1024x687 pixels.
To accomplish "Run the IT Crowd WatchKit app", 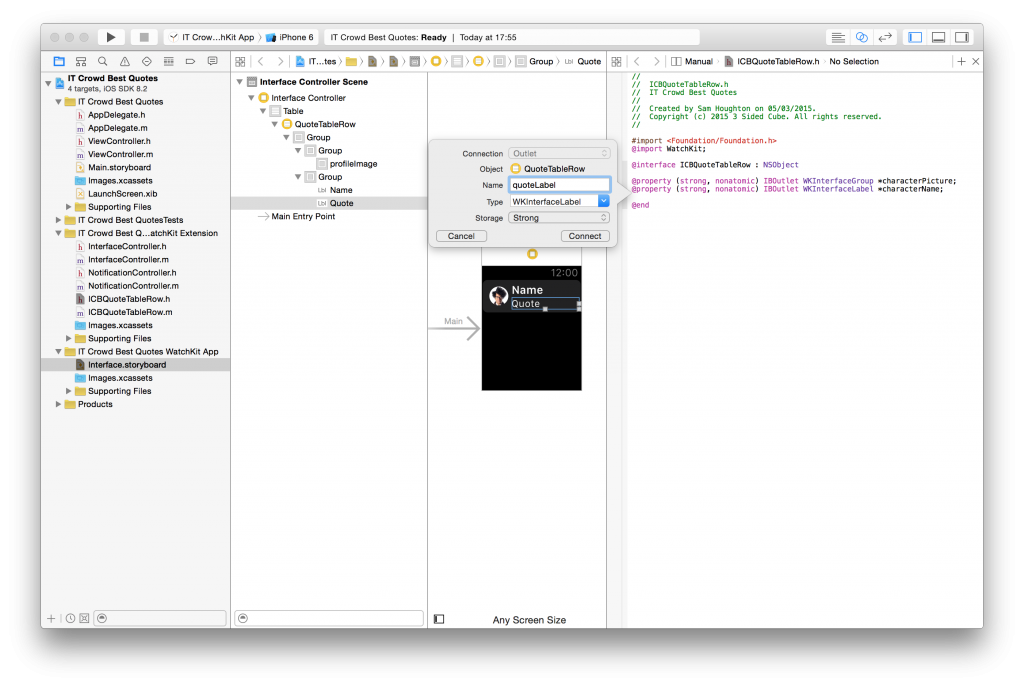I will click(x=111, y=36).
